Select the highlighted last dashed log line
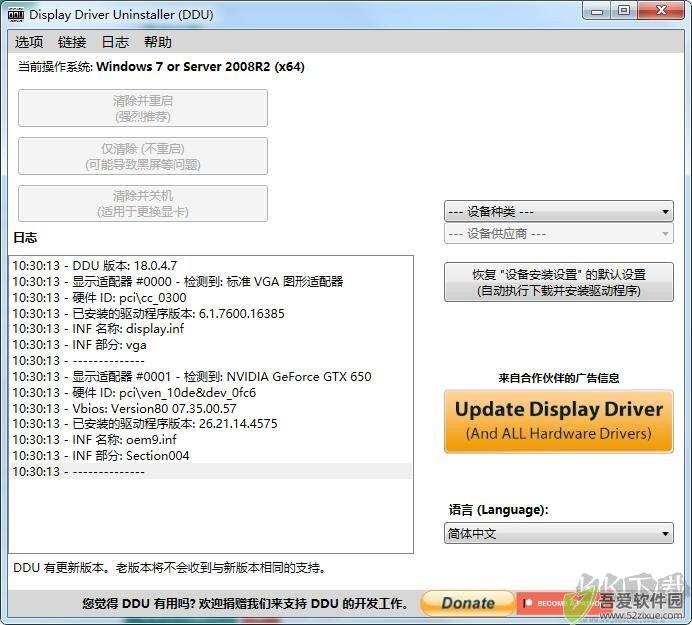Viewport: 692px width, 625px height. pos(211,471)
